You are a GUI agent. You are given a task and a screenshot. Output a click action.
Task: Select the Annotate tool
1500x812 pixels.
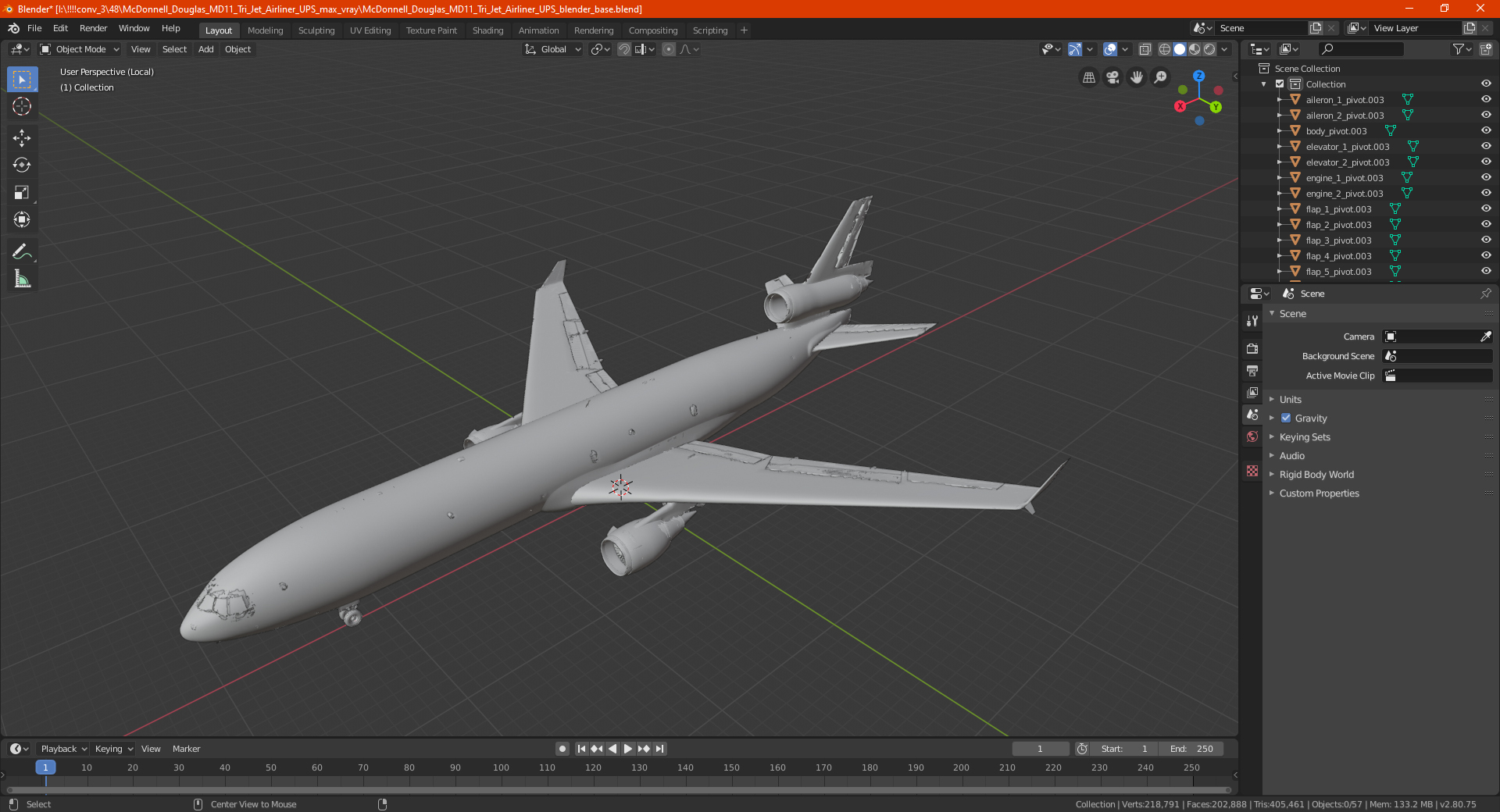22,251
